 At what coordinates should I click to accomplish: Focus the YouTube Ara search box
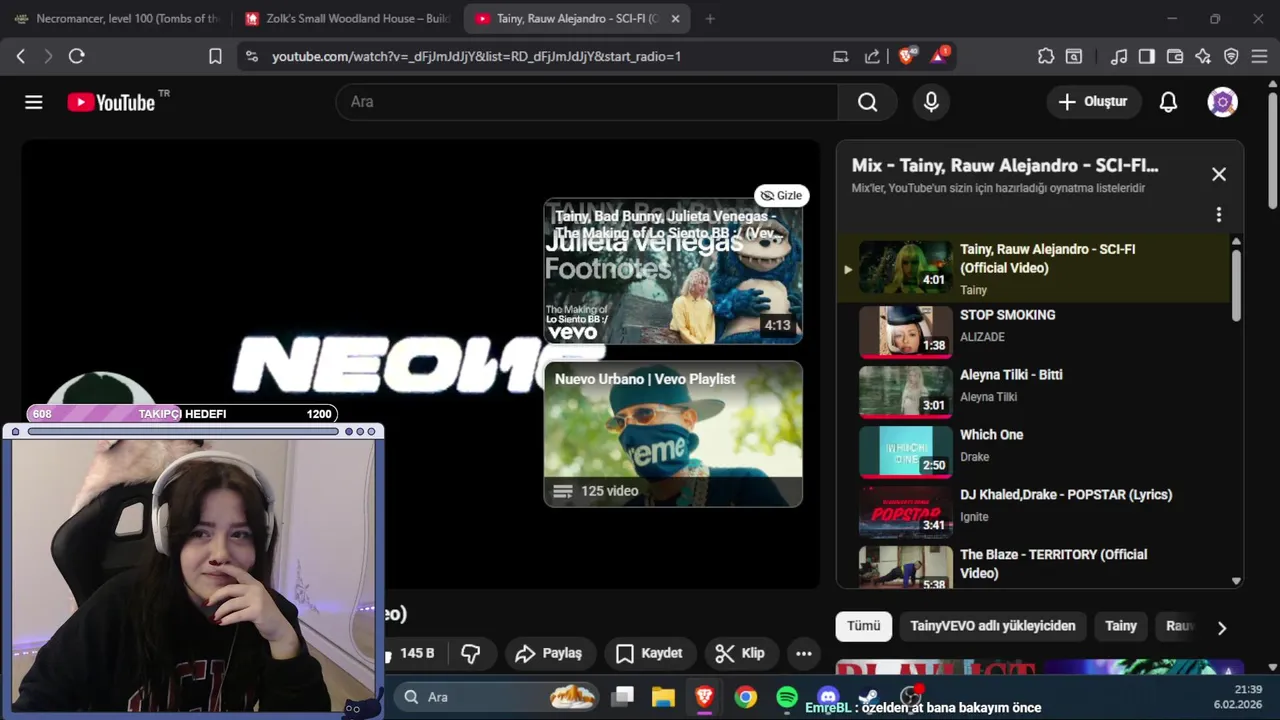point(587,102)
